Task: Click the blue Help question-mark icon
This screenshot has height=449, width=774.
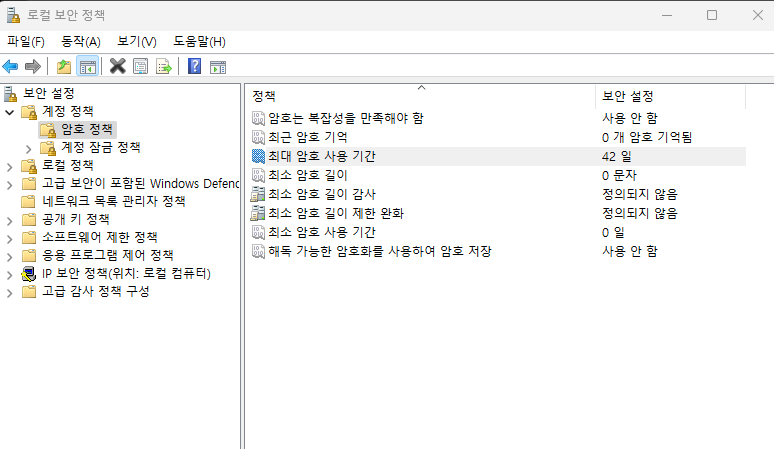Action: pyautogui.click(x=194, y=66)
